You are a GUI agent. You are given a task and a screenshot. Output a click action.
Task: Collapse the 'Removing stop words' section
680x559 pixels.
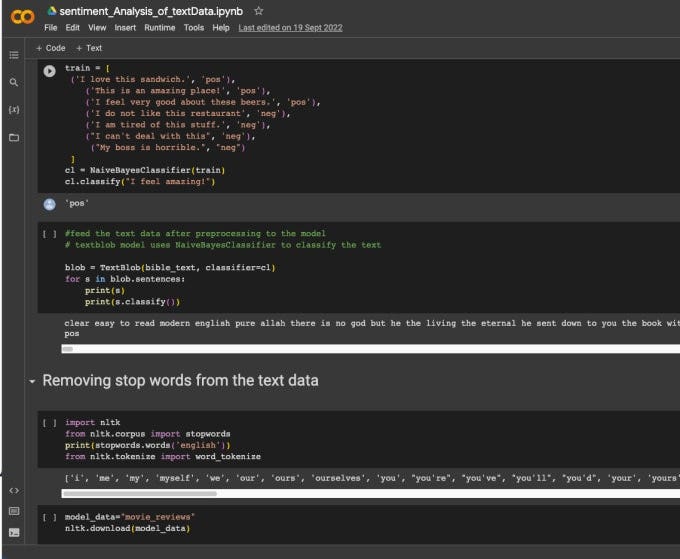(32, 382)
